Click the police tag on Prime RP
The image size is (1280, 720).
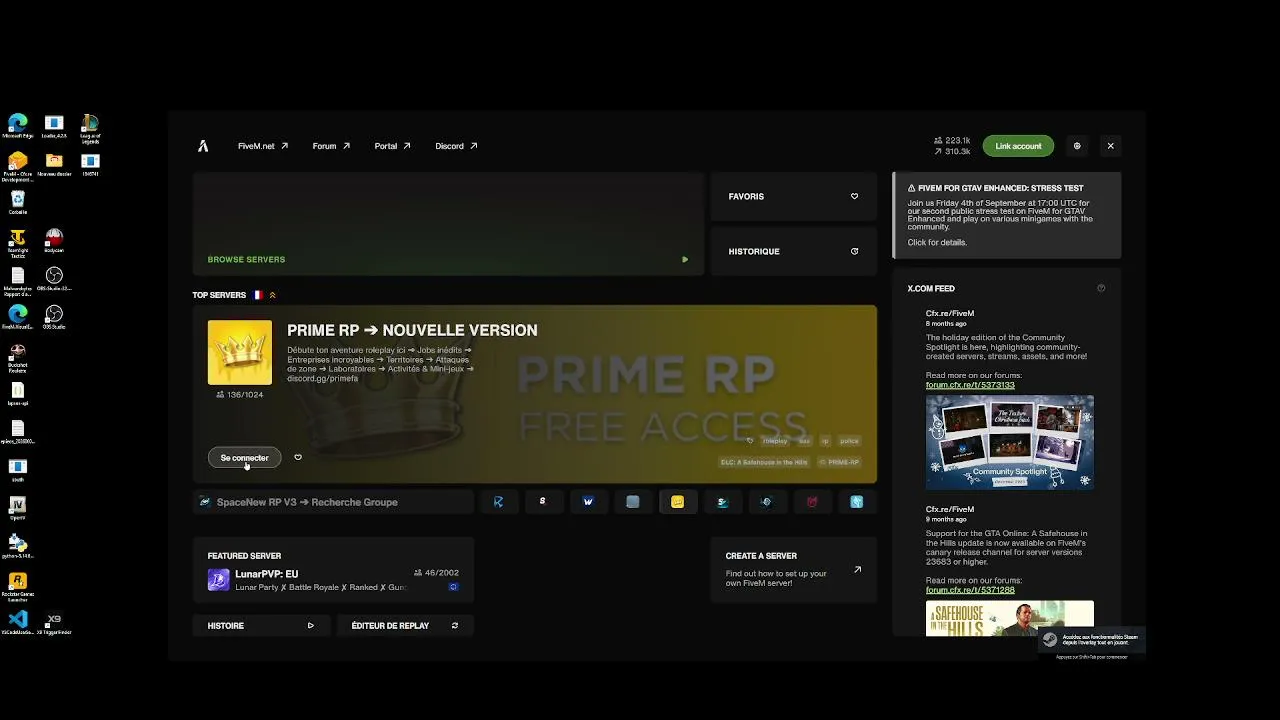pos(849,441)
